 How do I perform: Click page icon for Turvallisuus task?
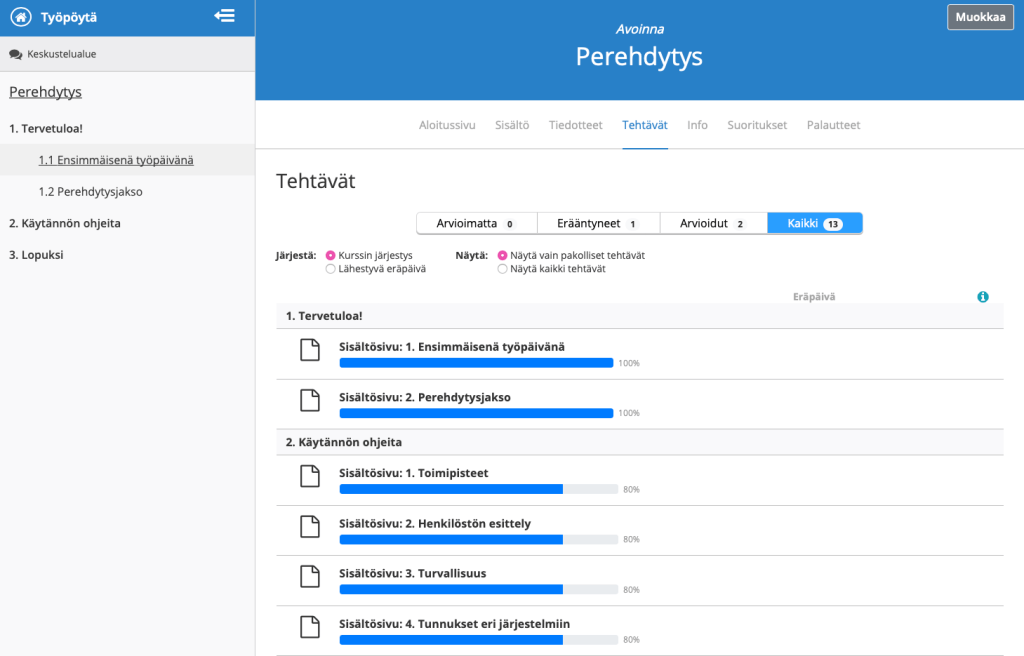pos(311,576)
